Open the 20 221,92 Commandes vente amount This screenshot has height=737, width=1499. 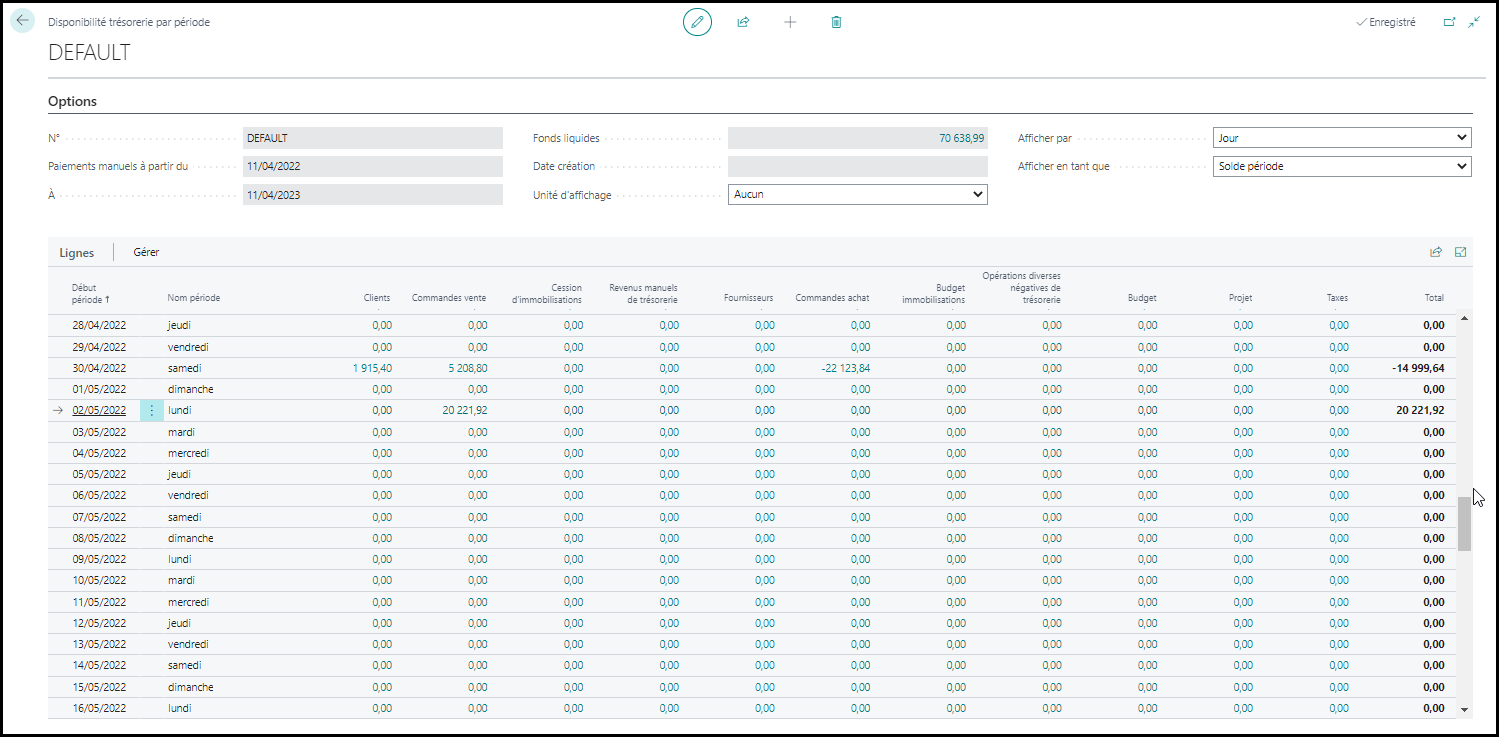pos(462,410)
